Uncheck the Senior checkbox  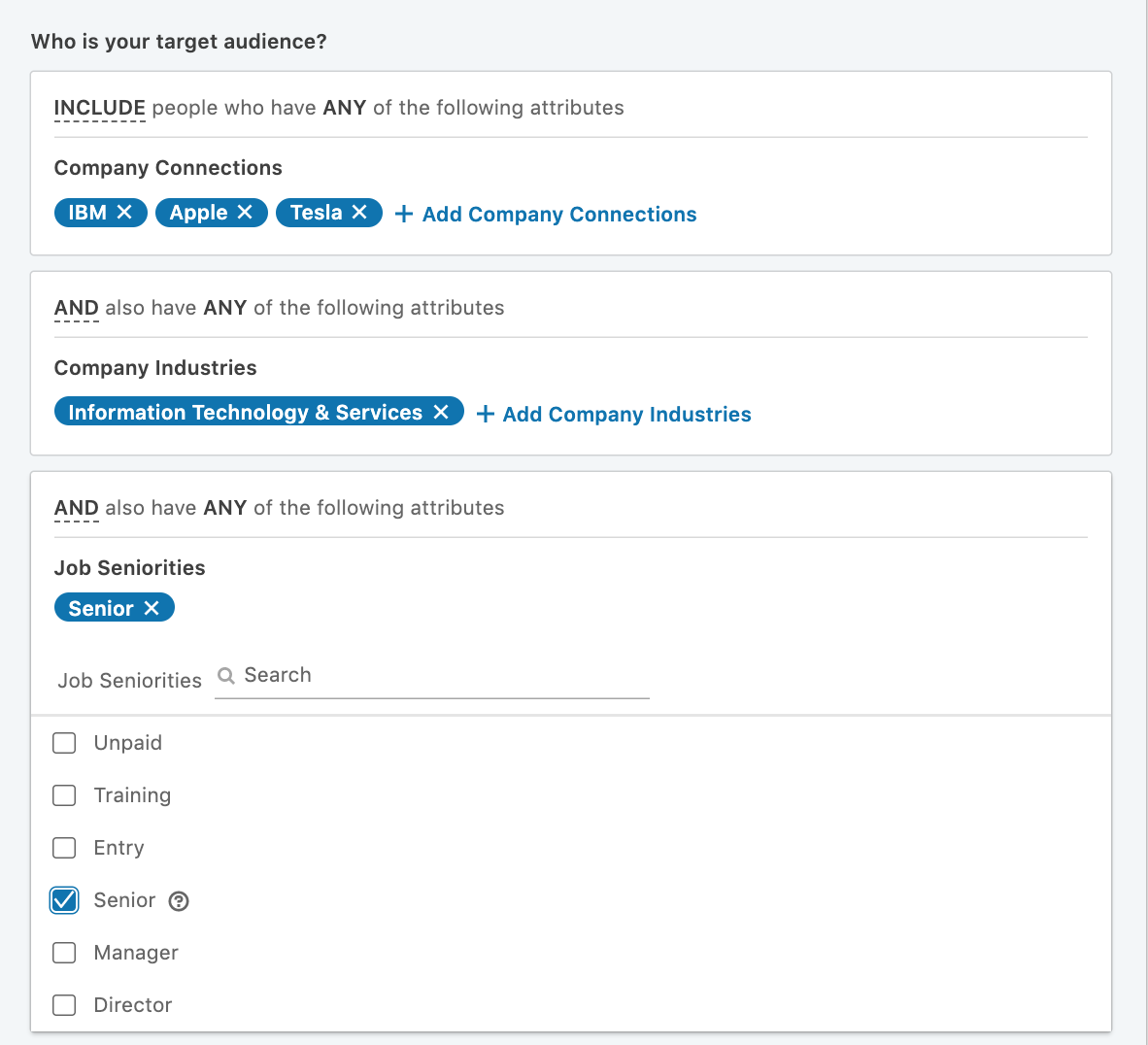click(x=64, y=900)
